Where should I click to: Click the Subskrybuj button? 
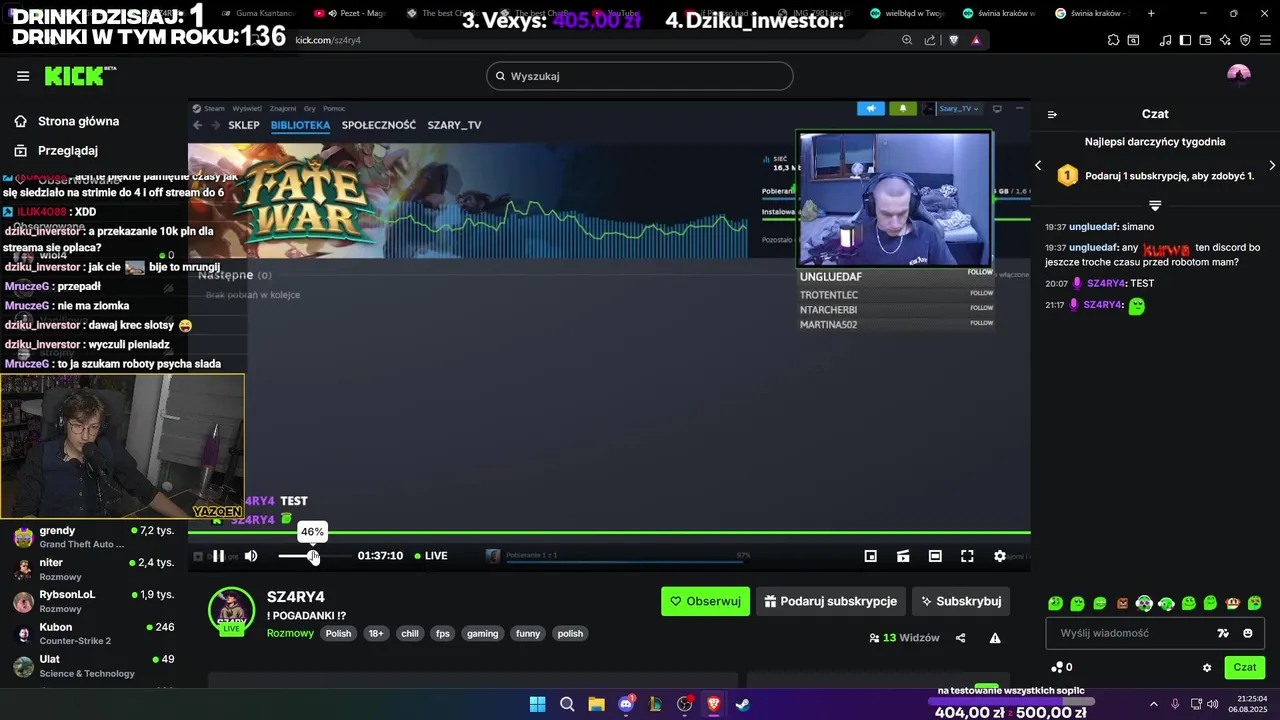pyautogui.click(x=960, y=601)
